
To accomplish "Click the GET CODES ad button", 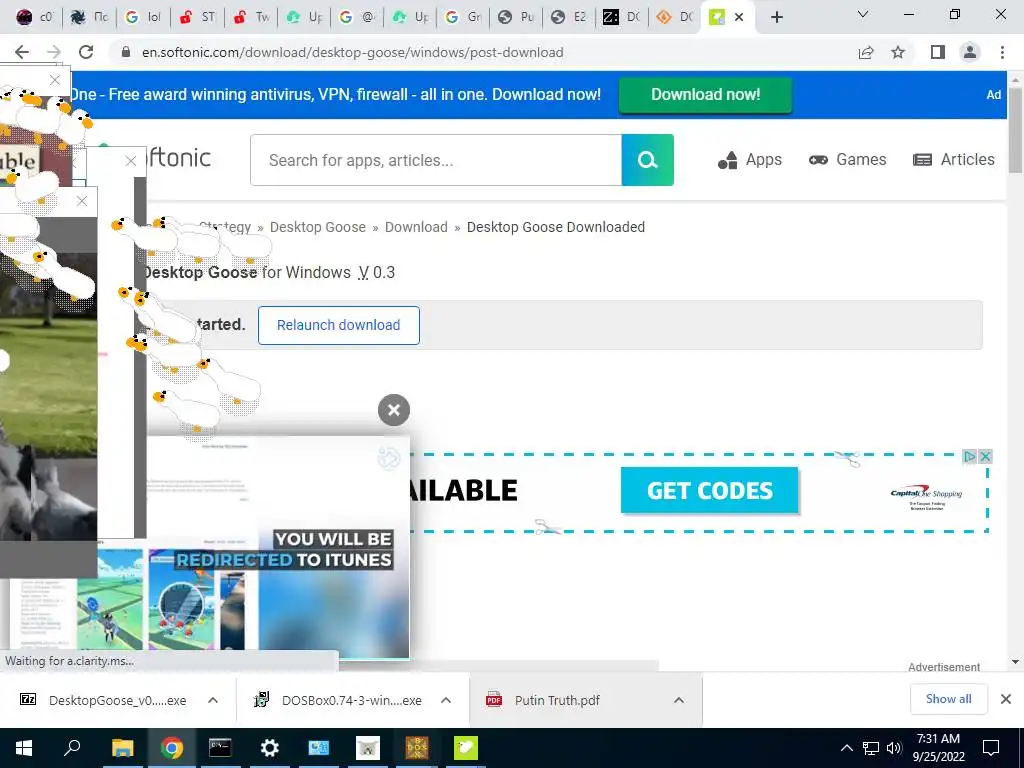I will tap(709, 490).
